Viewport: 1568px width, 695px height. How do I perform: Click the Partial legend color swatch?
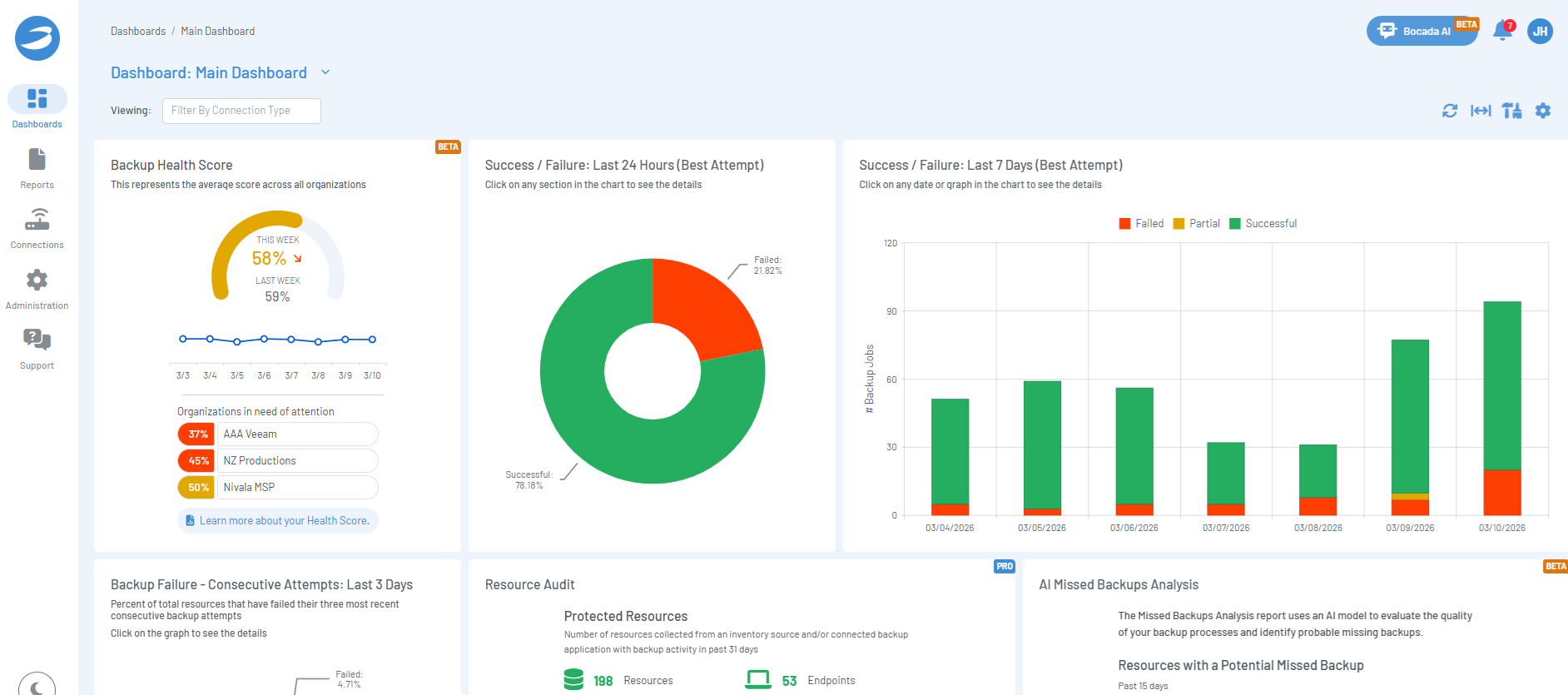1178,224
